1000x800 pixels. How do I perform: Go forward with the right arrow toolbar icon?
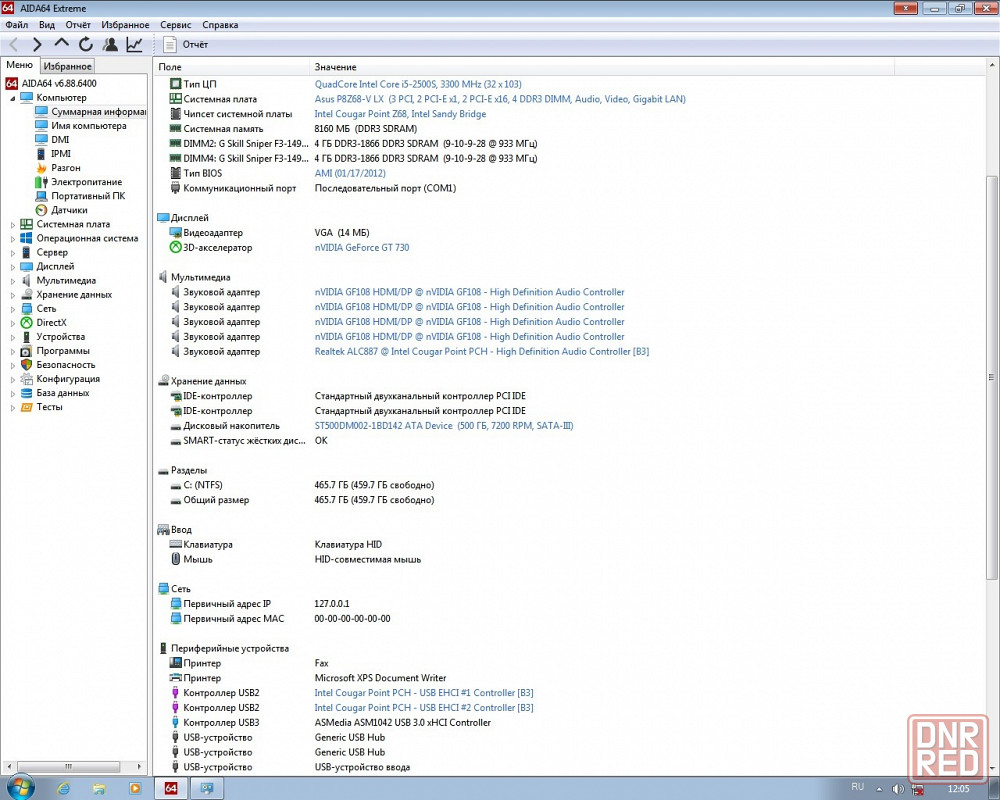tap(37, 44)
